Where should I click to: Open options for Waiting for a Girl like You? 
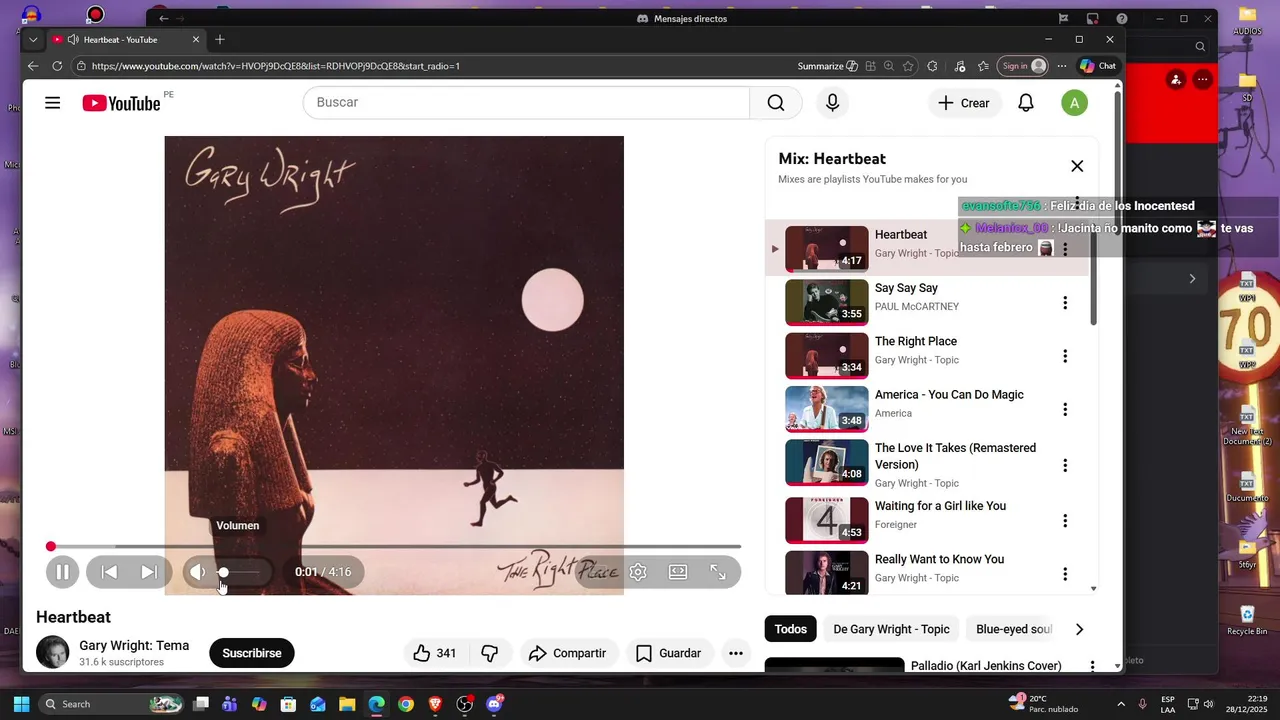click(x=1065, y=521)
